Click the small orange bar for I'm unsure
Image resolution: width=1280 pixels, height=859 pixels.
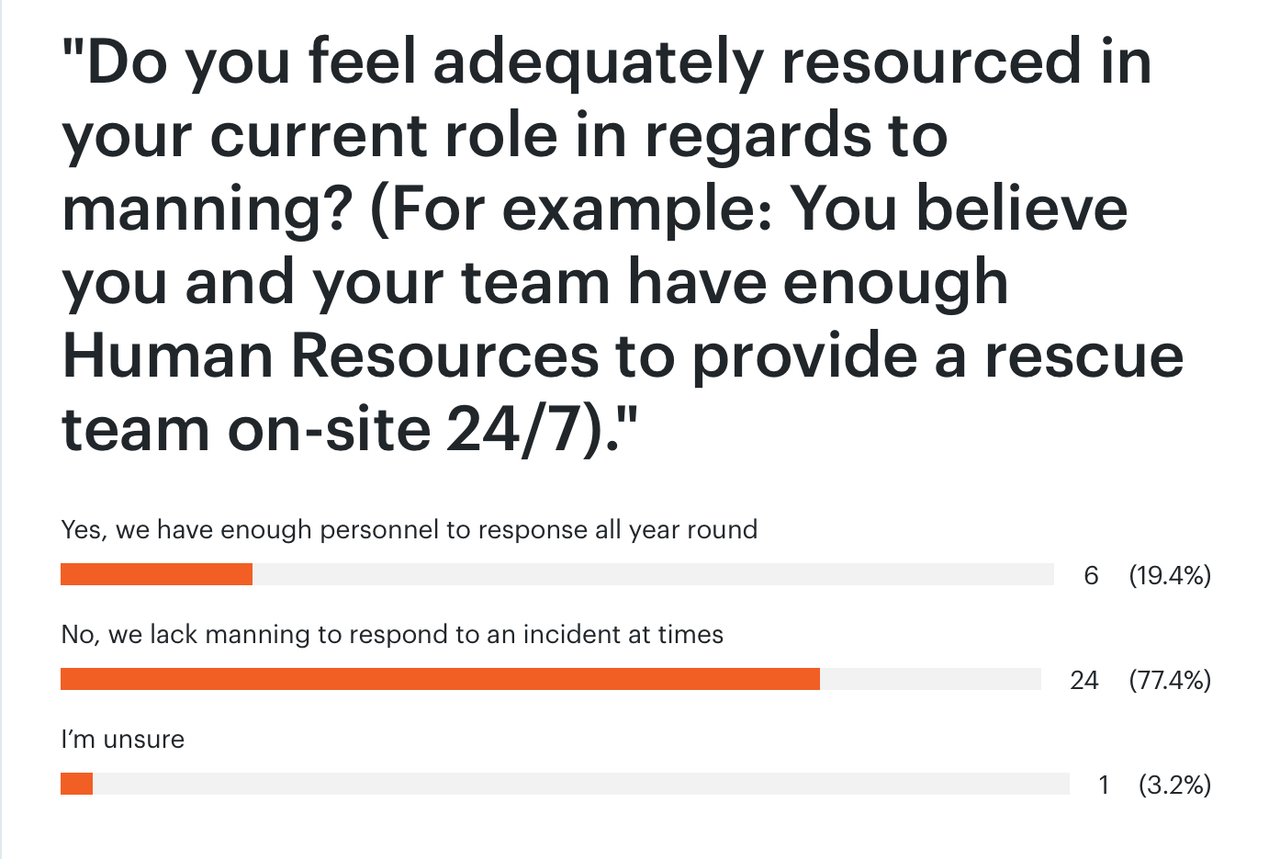[x=77, y=785]
